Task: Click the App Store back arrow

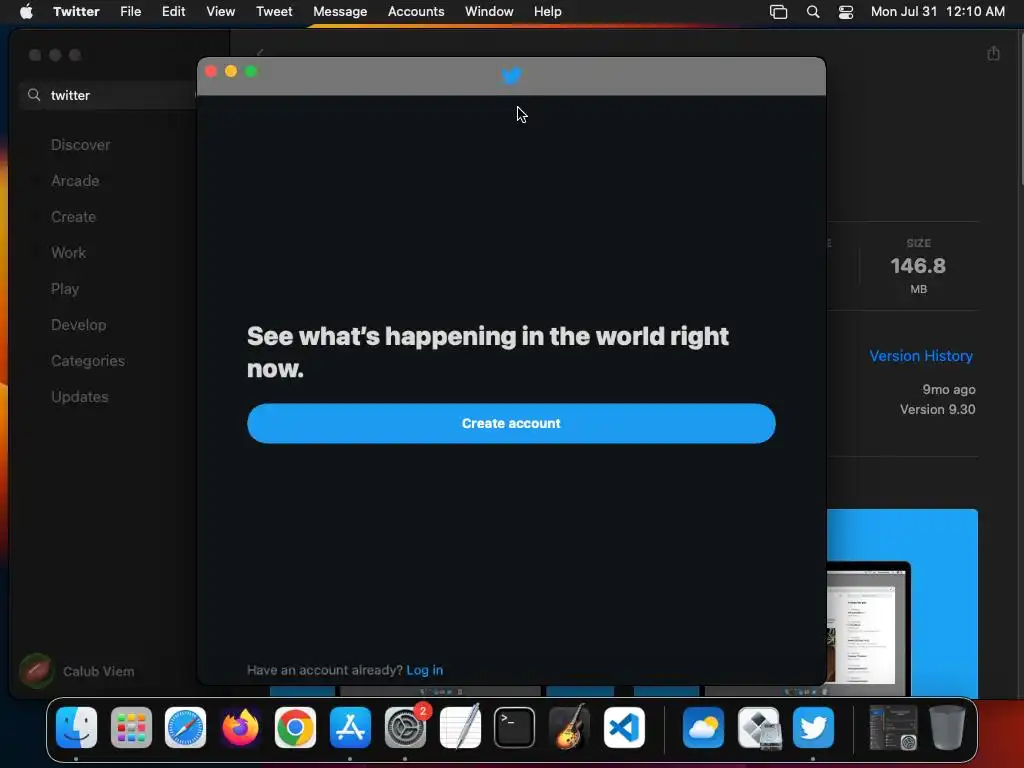Action: coord(260,52)
